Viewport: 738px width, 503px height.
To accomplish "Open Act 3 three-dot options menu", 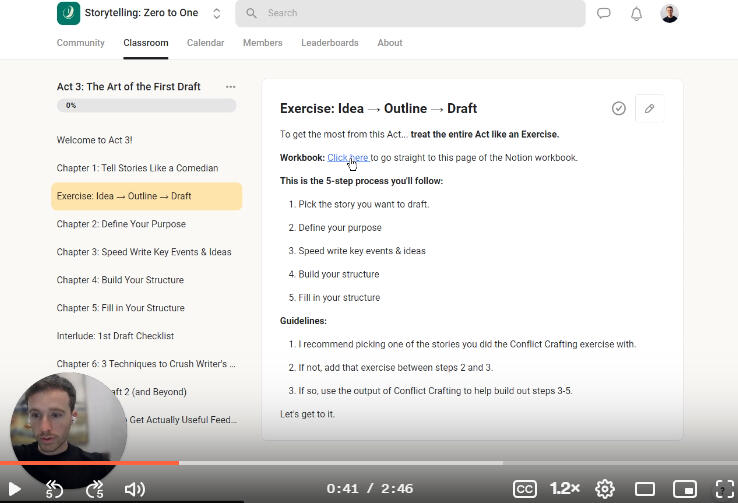I will coord(231,87).
